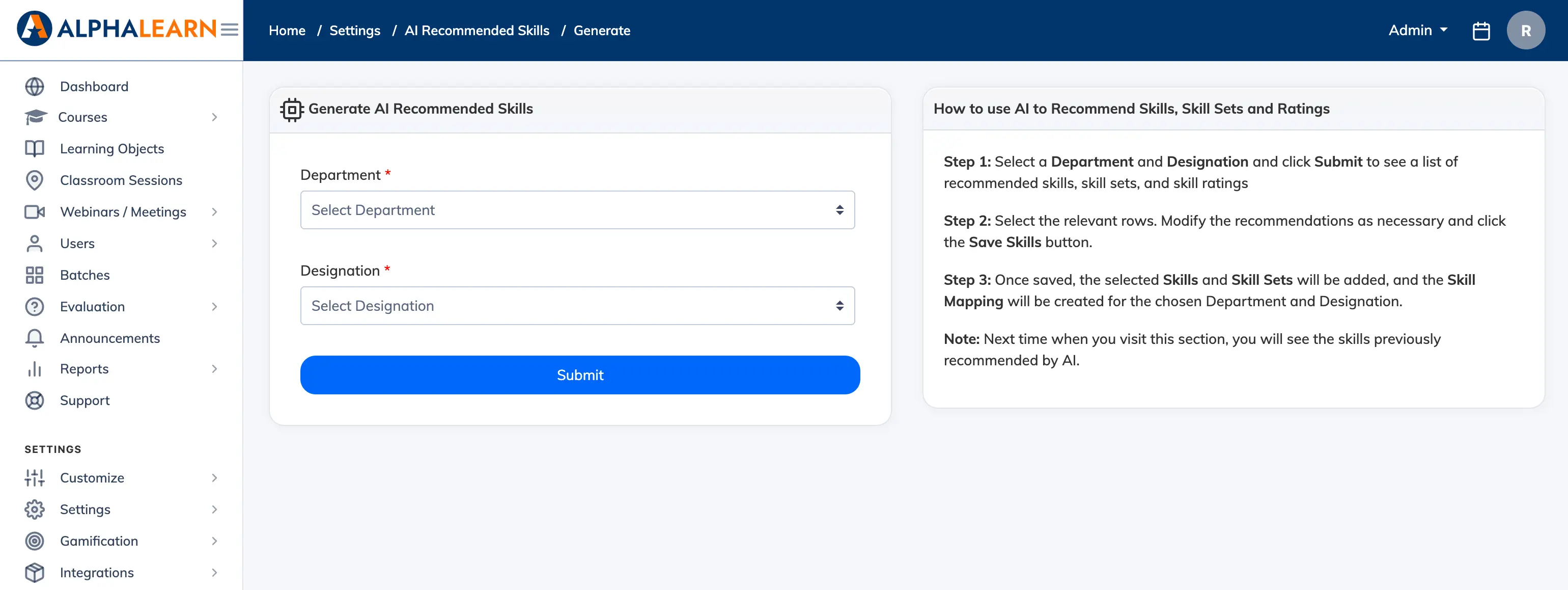Expand the Courses submenu chevron
The height and width of the screenshot is (590, 1568).
tap(214, 117)
